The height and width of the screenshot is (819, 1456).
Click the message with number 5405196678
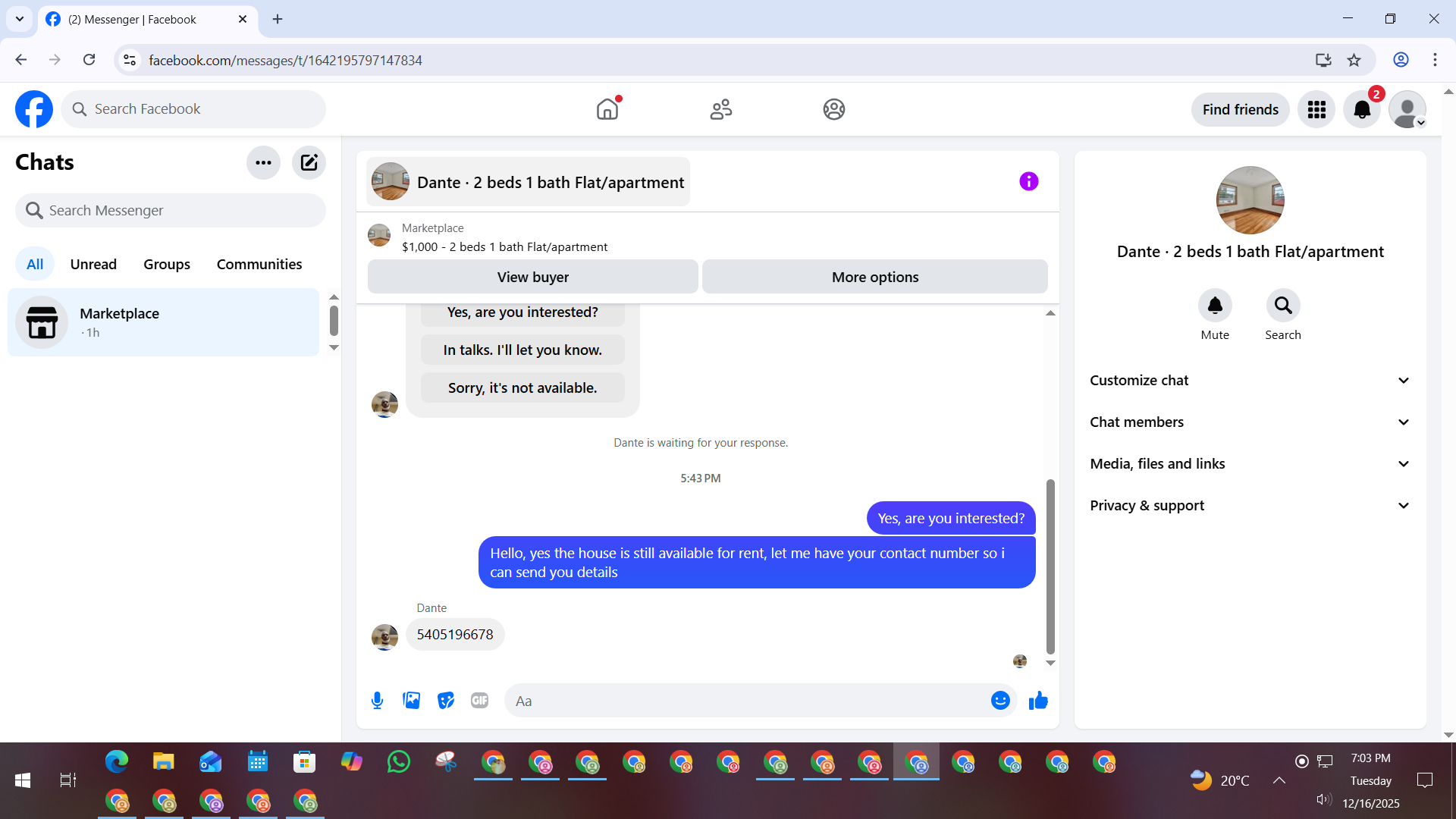point(455,635)
